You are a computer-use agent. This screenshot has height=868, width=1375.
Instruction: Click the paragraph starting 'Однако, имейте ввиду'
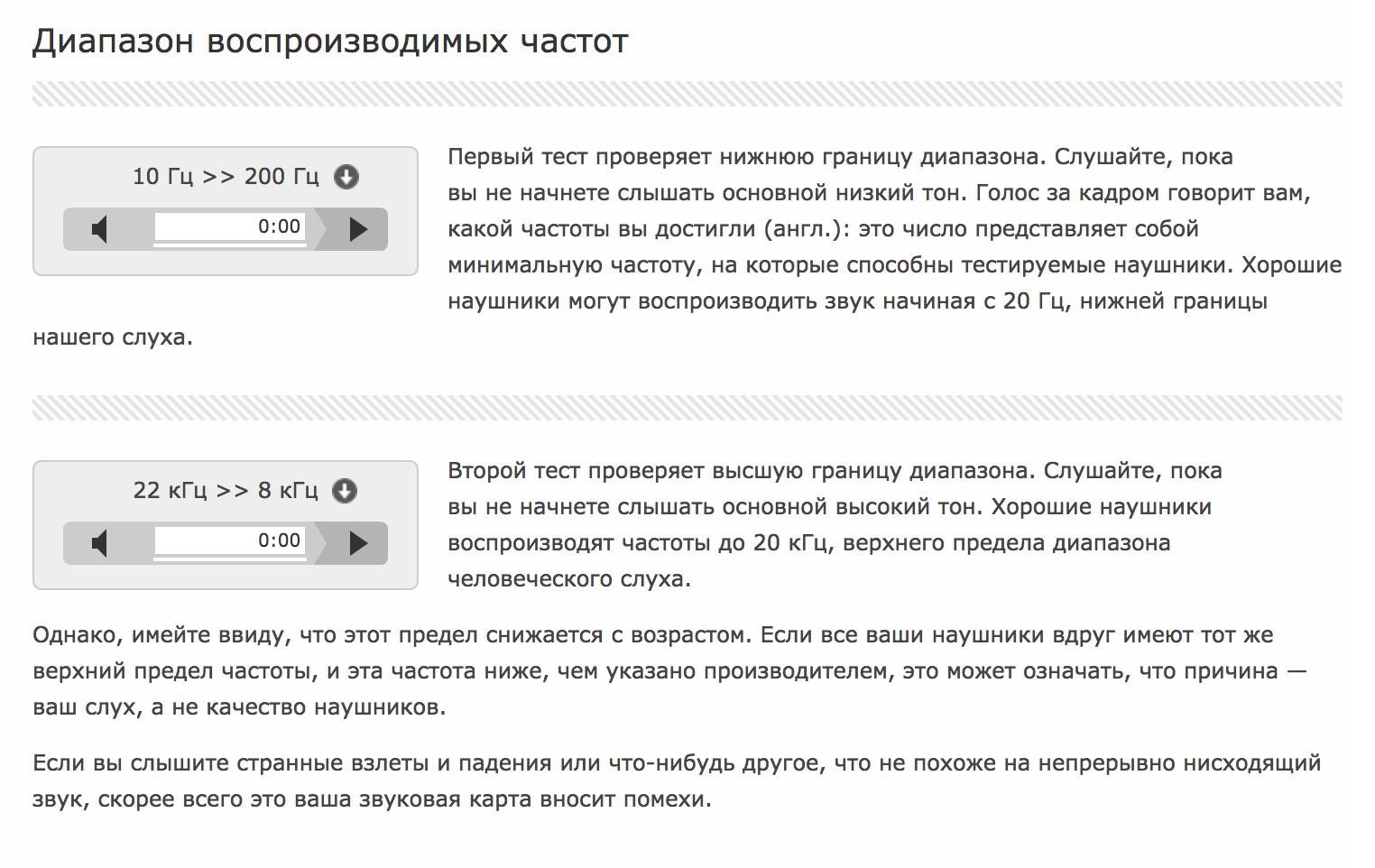(x=669, y=671)
